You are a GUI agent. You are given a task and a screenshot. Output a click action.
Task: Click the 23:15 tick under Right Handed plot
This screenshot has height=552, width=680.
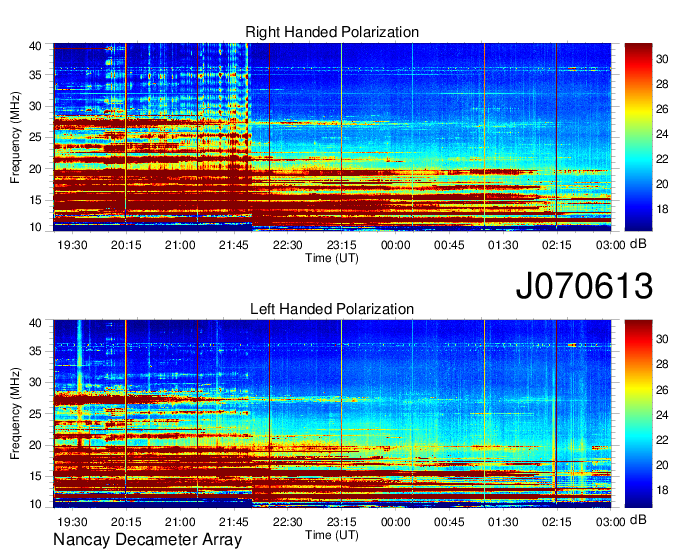[341, 245]
